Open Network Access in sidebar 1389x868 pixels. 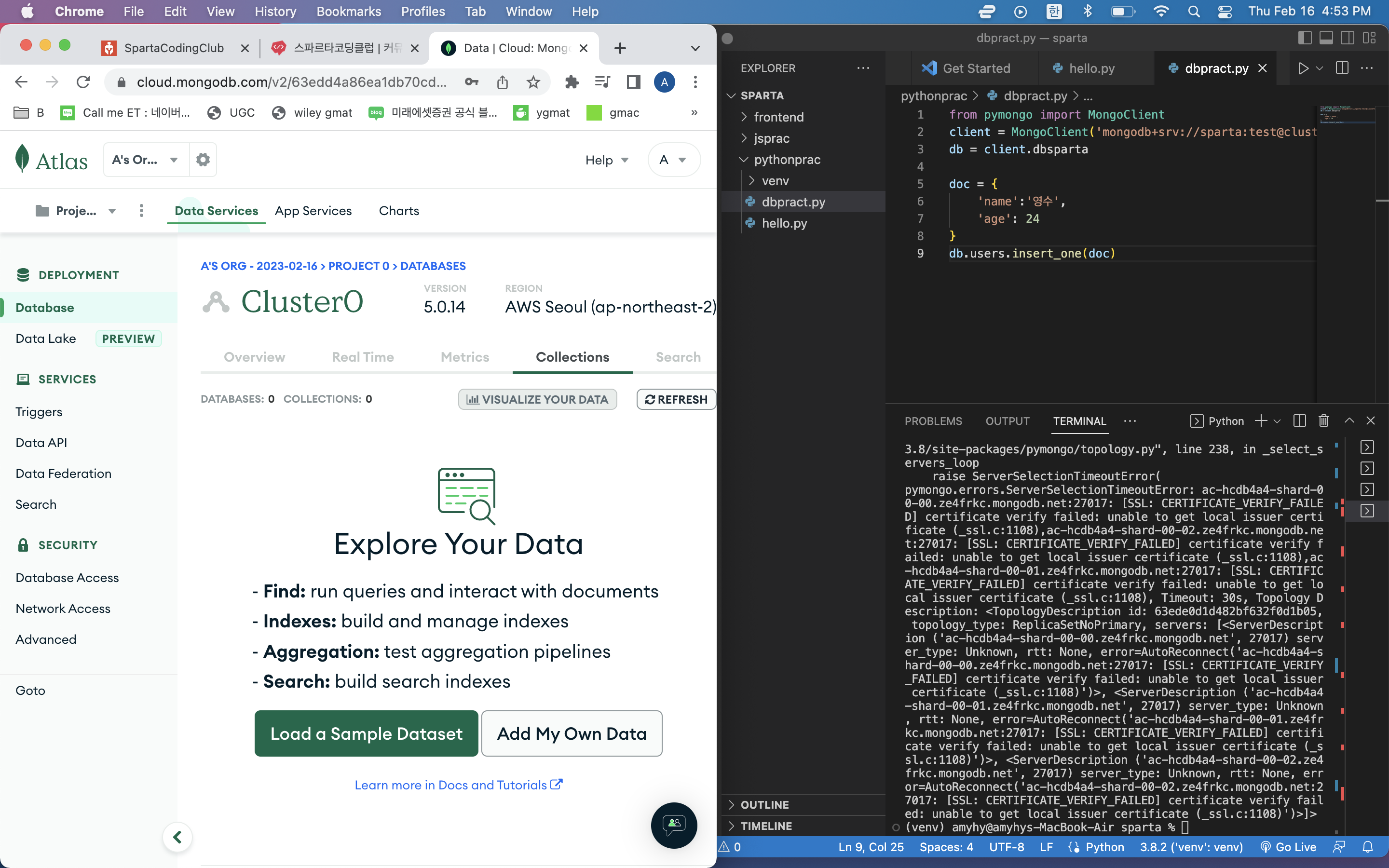[63, 609]
